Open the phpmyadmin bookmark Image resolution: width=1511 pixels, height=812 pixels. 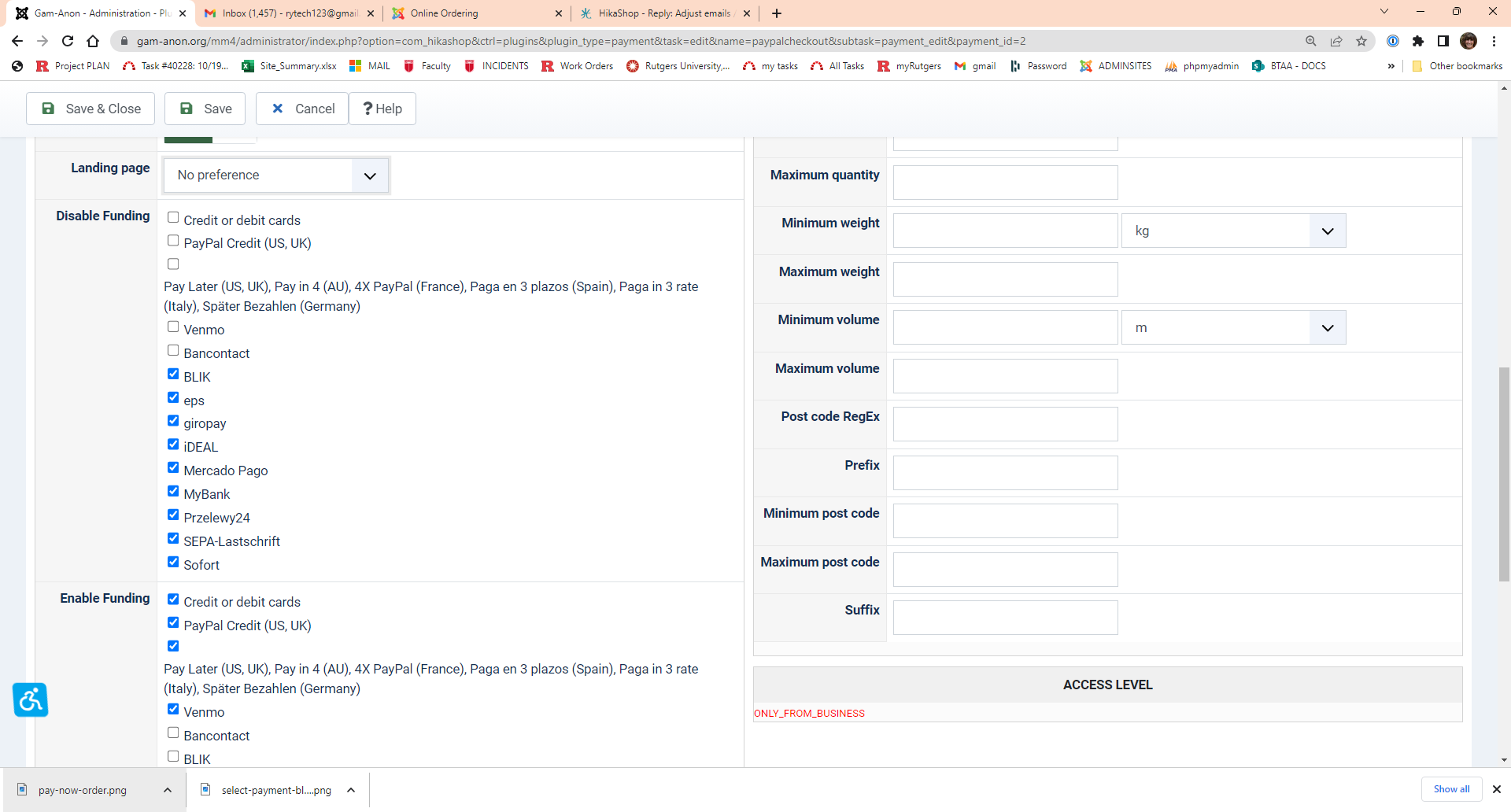pos(1202,66)
